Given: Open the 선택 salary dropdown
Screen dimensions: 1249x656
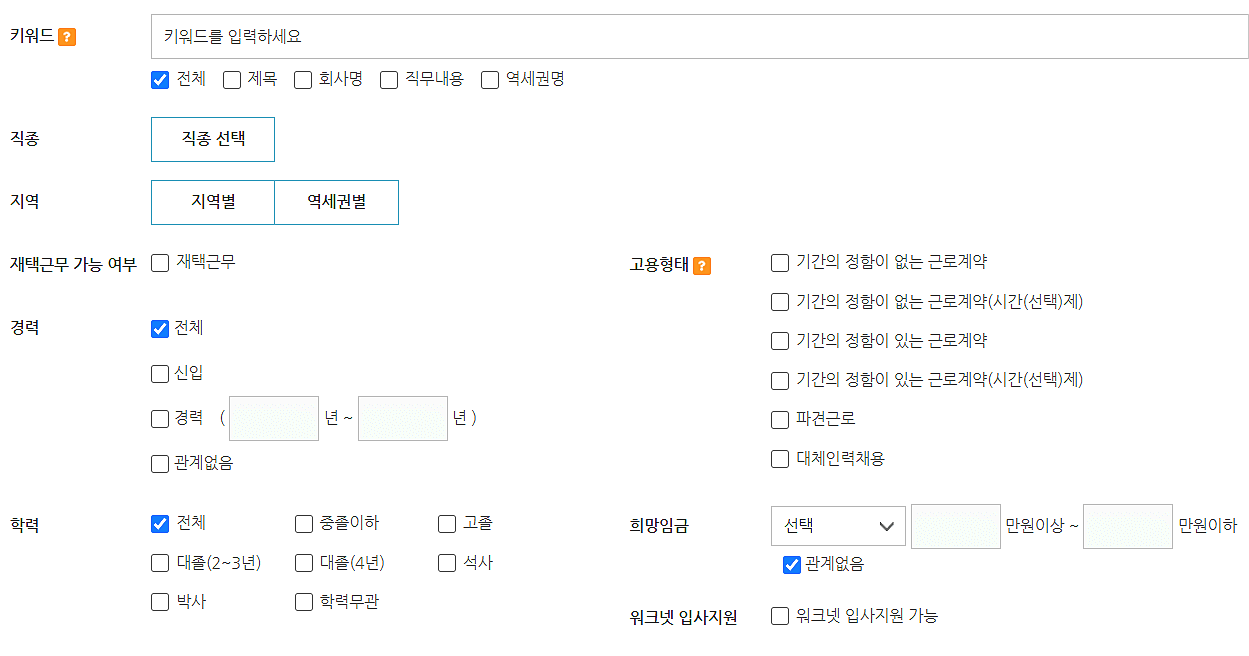Looking at the screenshot, I should [x=837, y=525].
